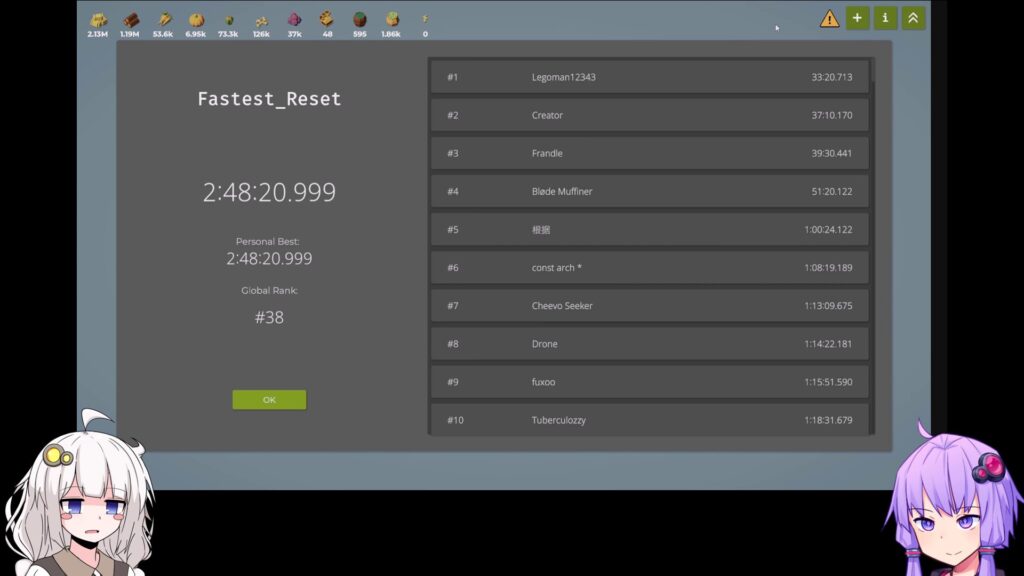Select the pumpkin icon showing 6.95k
Viewport: 1024px width, 576px height.
tap(196, 20)
